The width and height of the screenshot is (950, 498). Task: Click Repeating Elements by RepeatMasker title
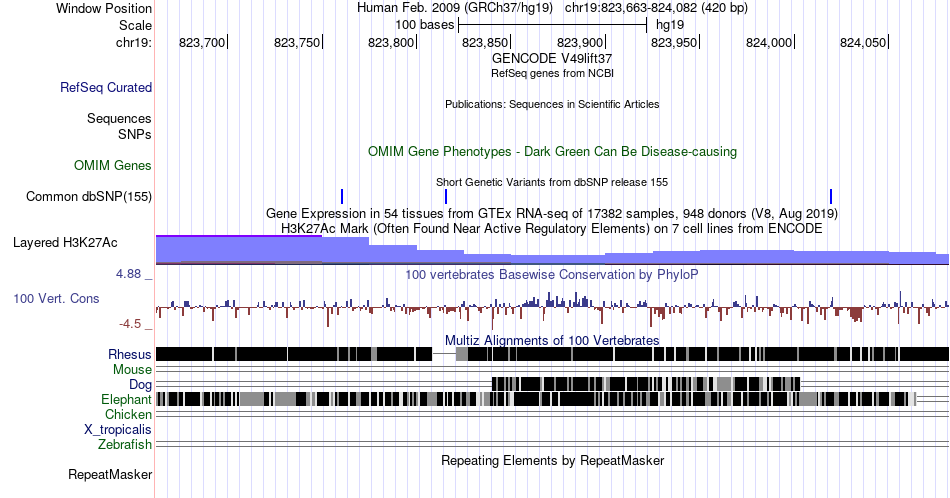[x=552, y=460]
